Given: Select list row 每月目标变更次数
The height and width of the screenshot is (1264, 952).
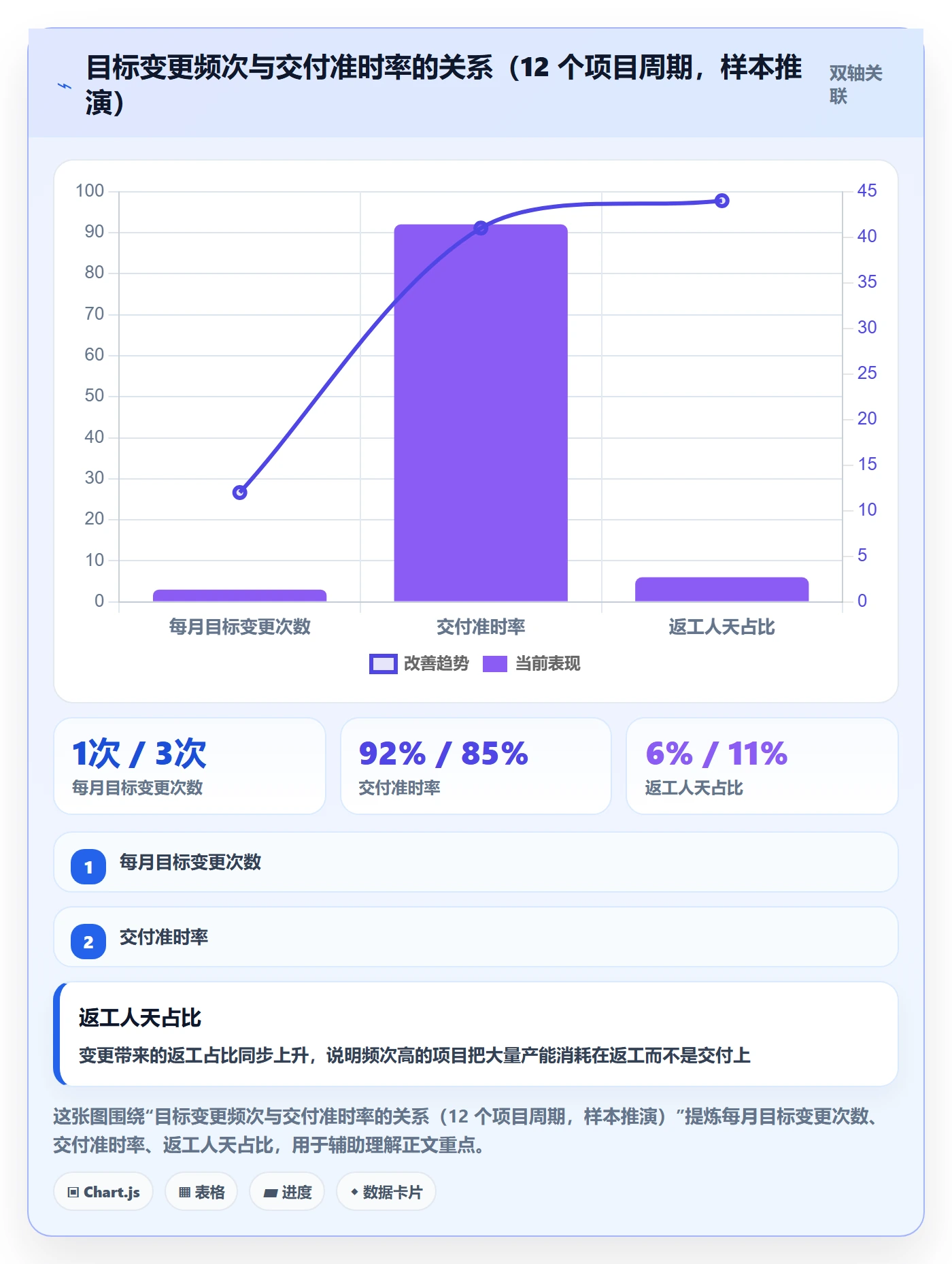Looking at the screenshot, I should tap(476, 863).
